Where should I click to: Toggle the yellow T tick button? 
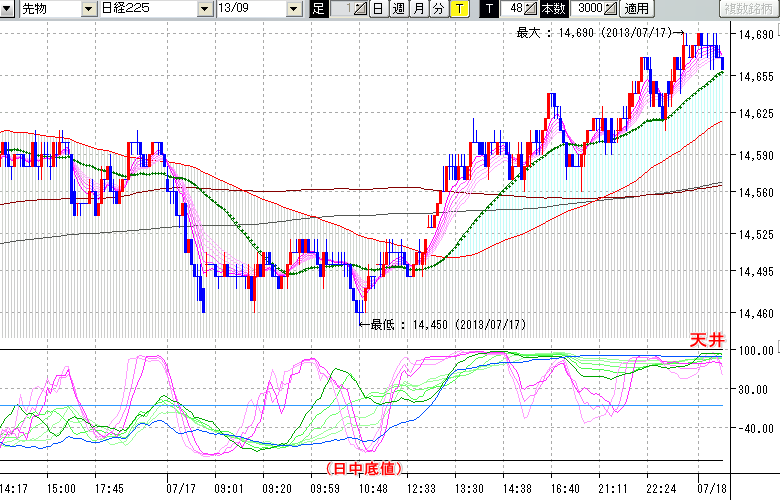[458, 9]
